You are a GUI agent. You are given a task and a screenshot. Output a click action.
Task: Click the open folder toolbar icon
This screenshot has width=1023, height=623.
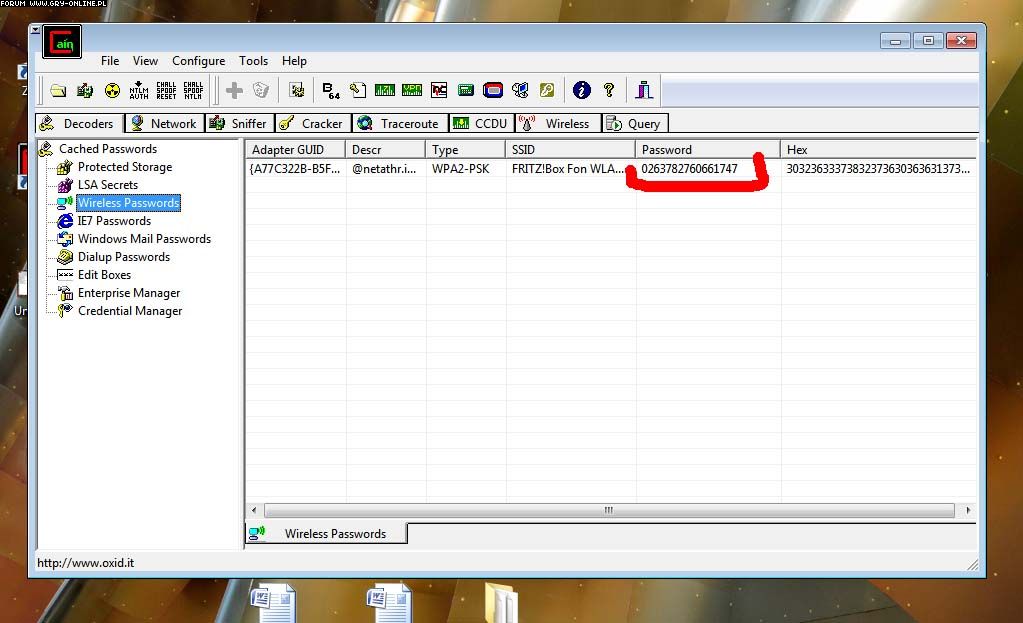tap(58, 91)
